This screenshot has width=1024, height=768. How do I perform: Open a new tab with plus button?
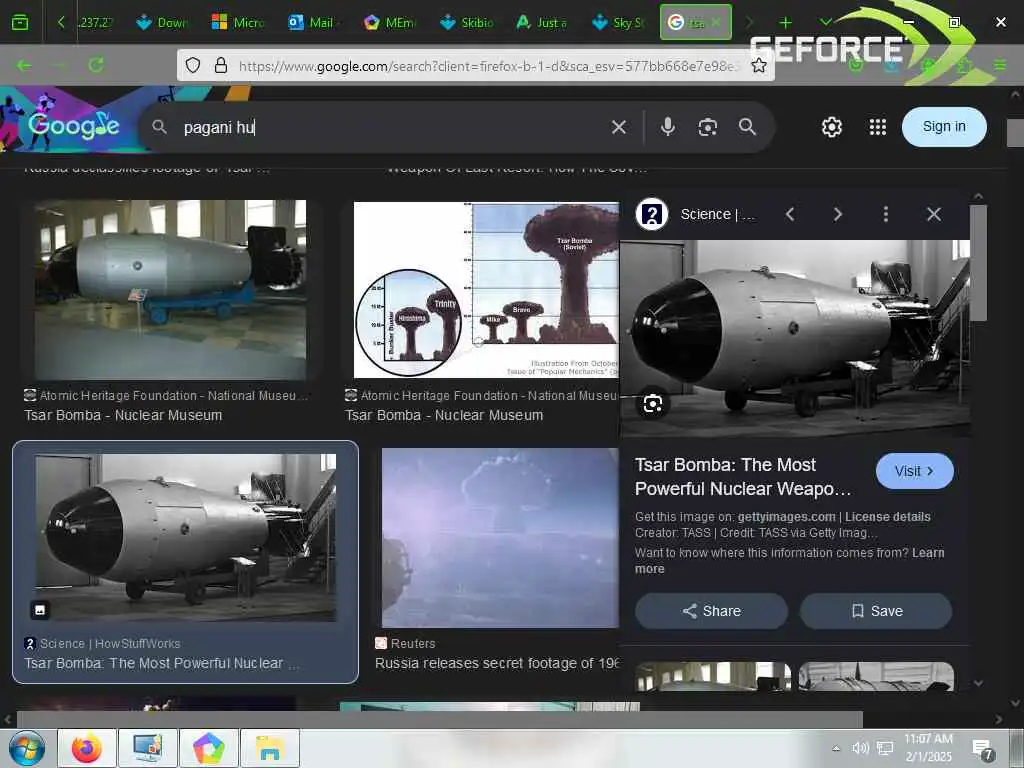tap(786, 23)
